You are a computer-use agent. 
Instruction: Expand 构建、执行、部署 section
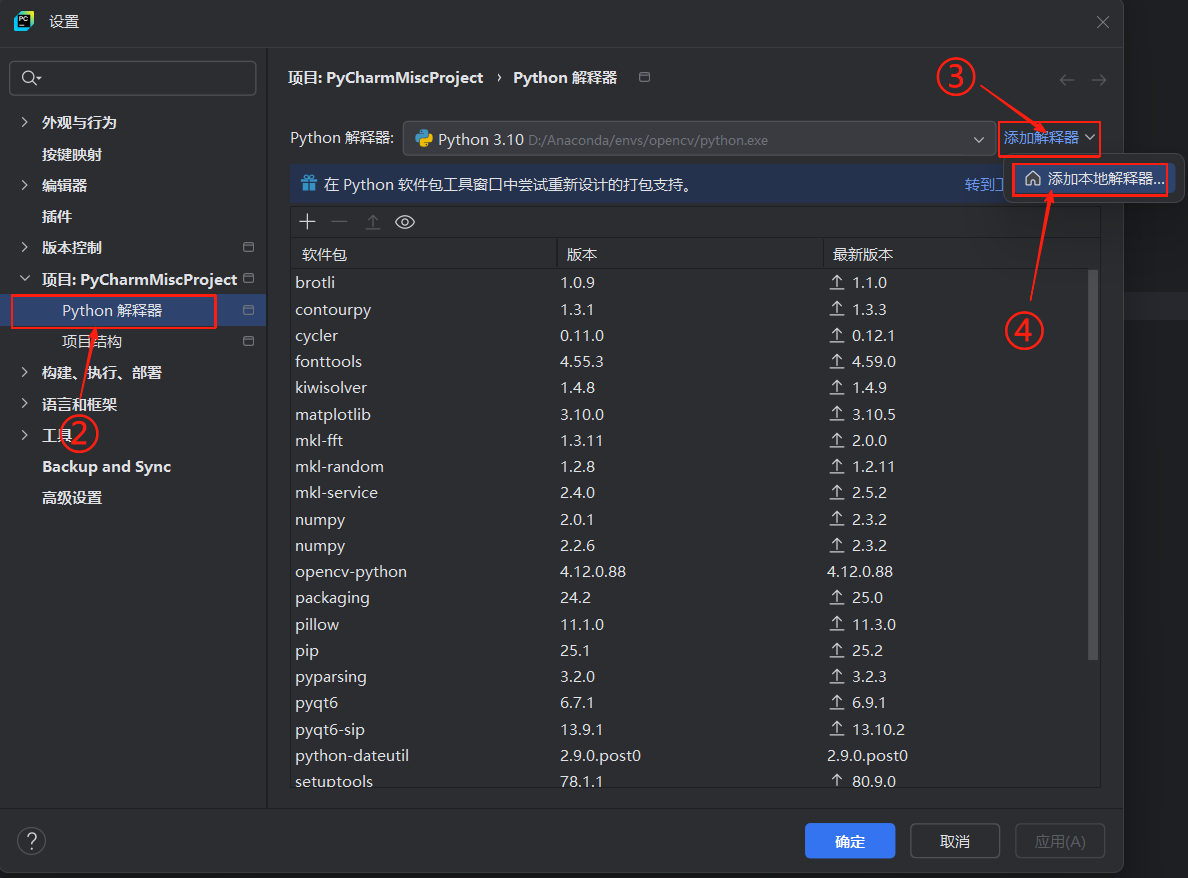[x=24, y=372]
